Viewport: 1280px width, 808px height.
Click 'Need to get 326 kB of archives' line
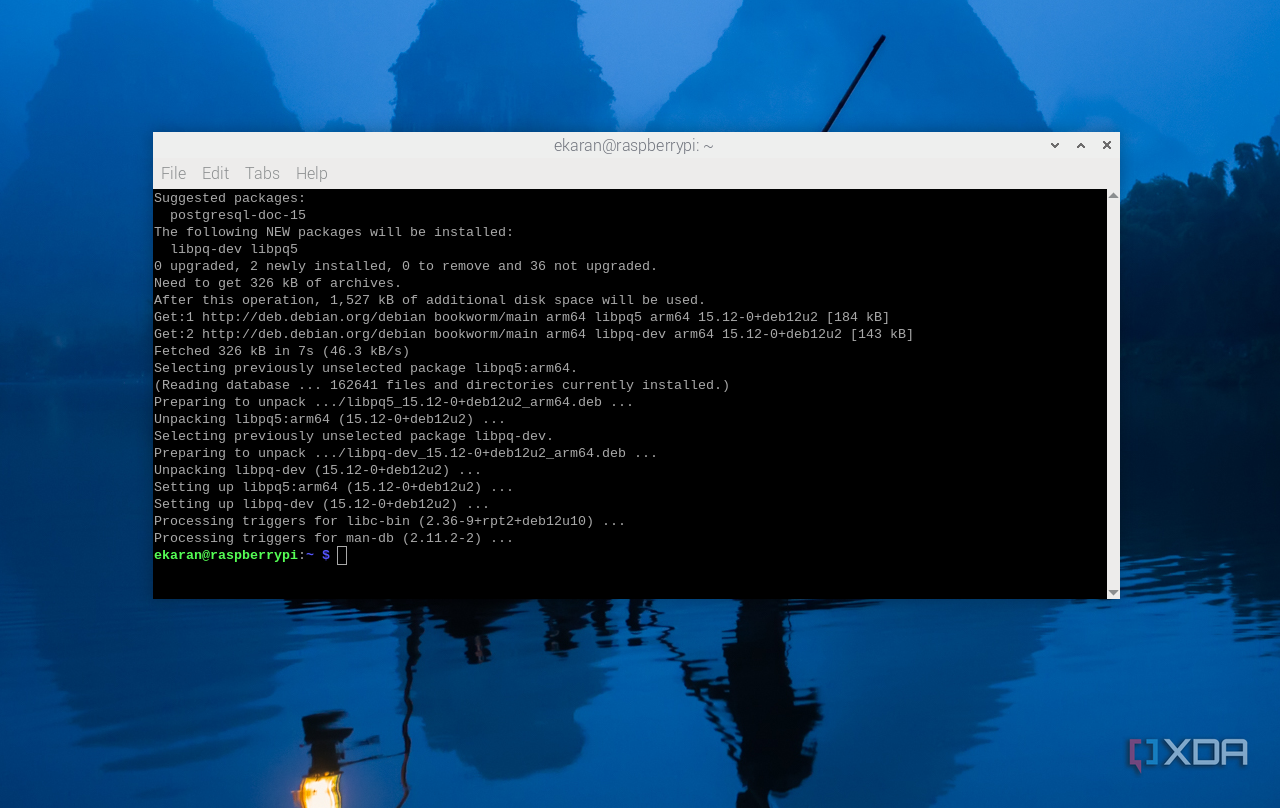(x=278, y=283)
